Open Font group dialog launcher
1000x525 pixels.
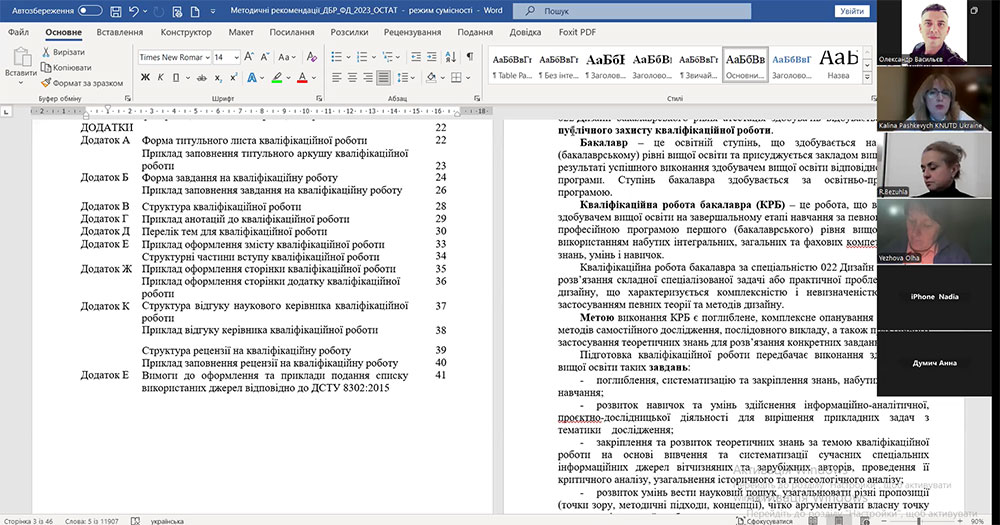[319, 98]
